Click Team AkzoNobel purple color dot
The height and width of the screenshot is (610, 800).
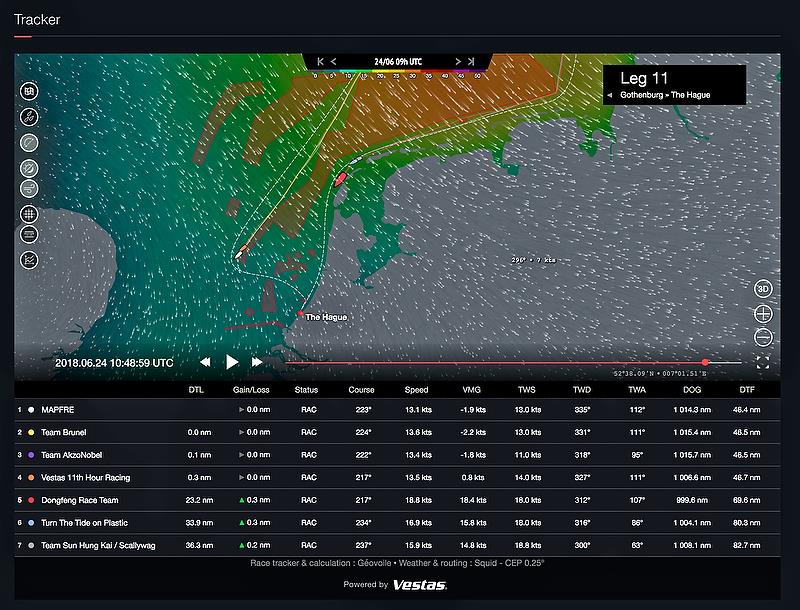pos(31,455)
